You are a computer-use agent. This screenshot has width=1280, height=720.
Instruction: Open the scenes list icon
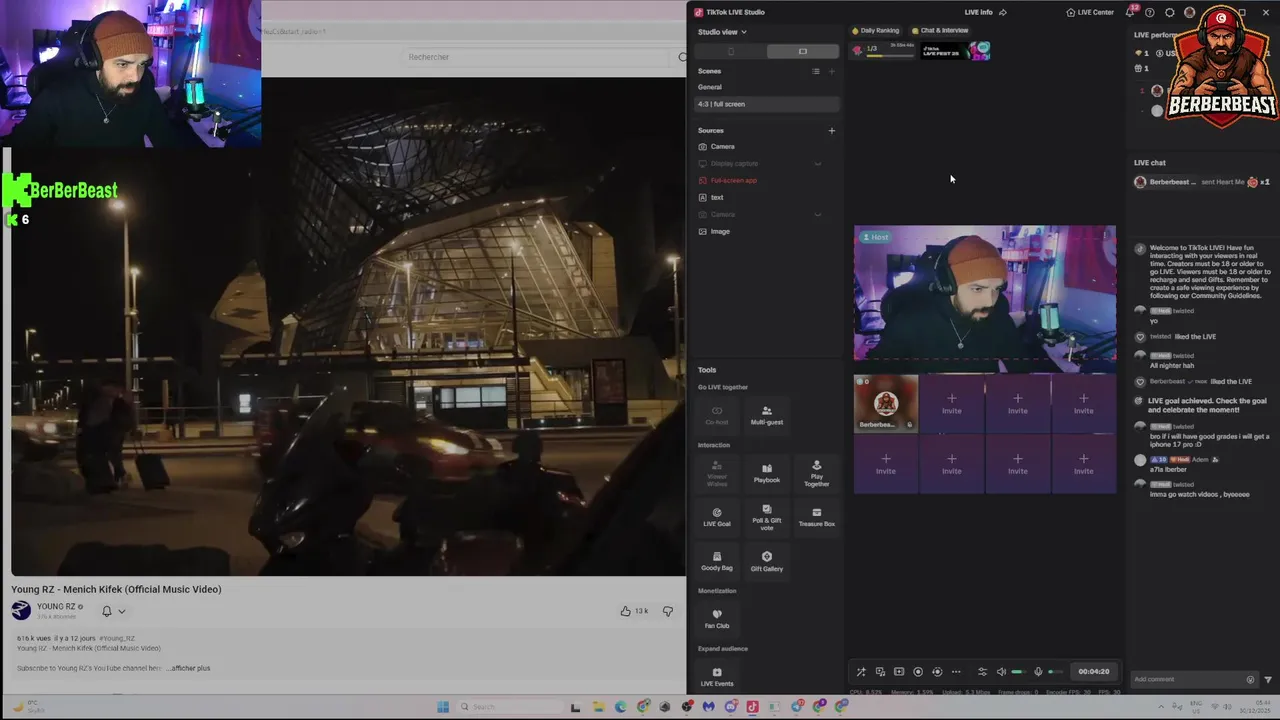[816, 71]
